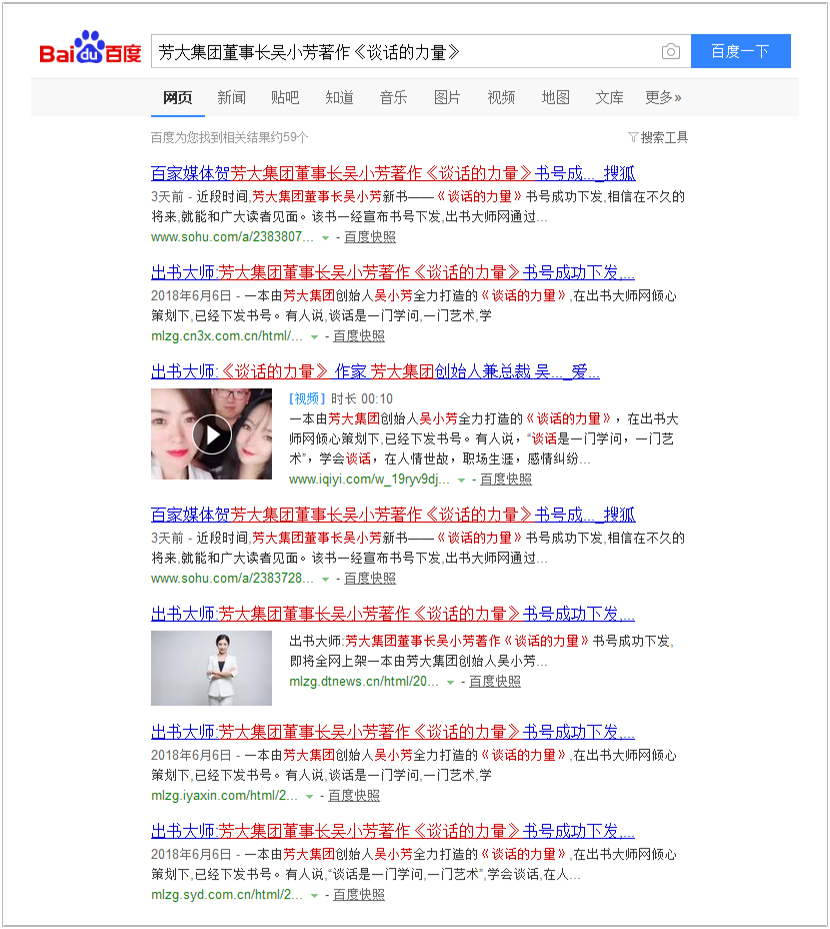Click the Baidu logo
This screenshot has height=929, width=830.
point(90,51)
